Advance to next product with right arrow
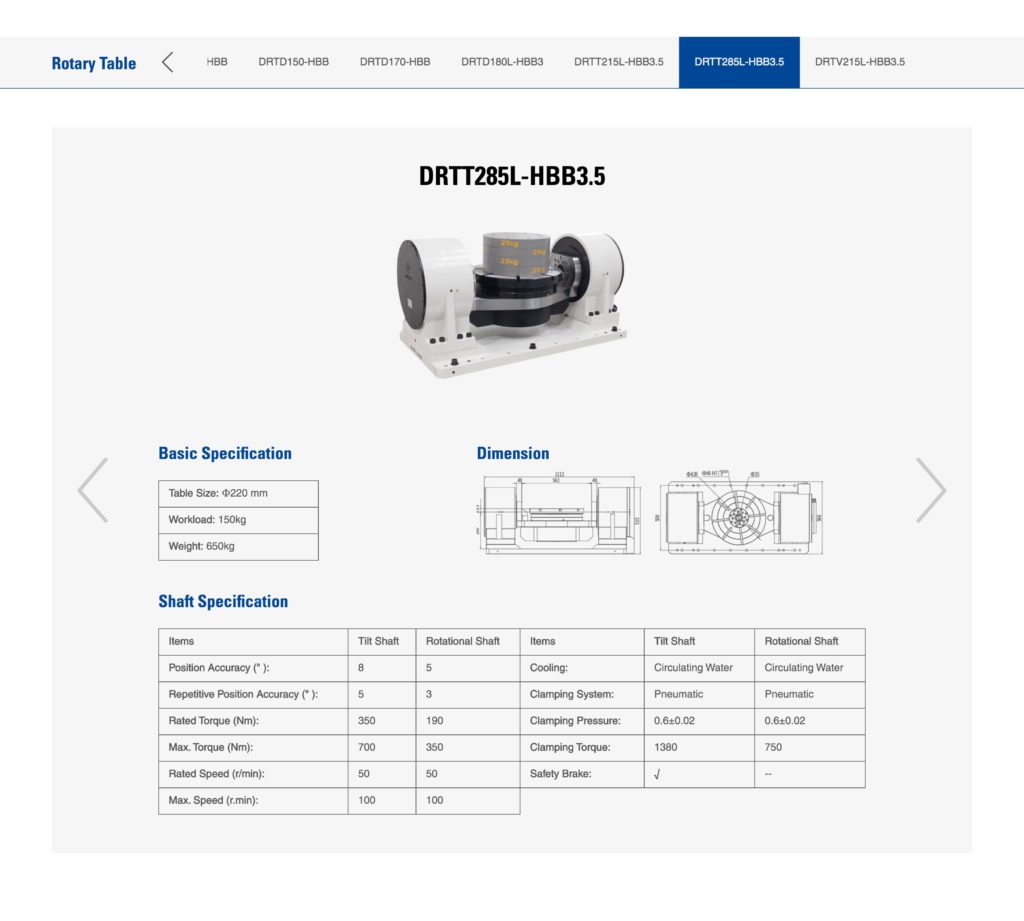This screenshot has width=1024, height=921. tap(930, 490)
